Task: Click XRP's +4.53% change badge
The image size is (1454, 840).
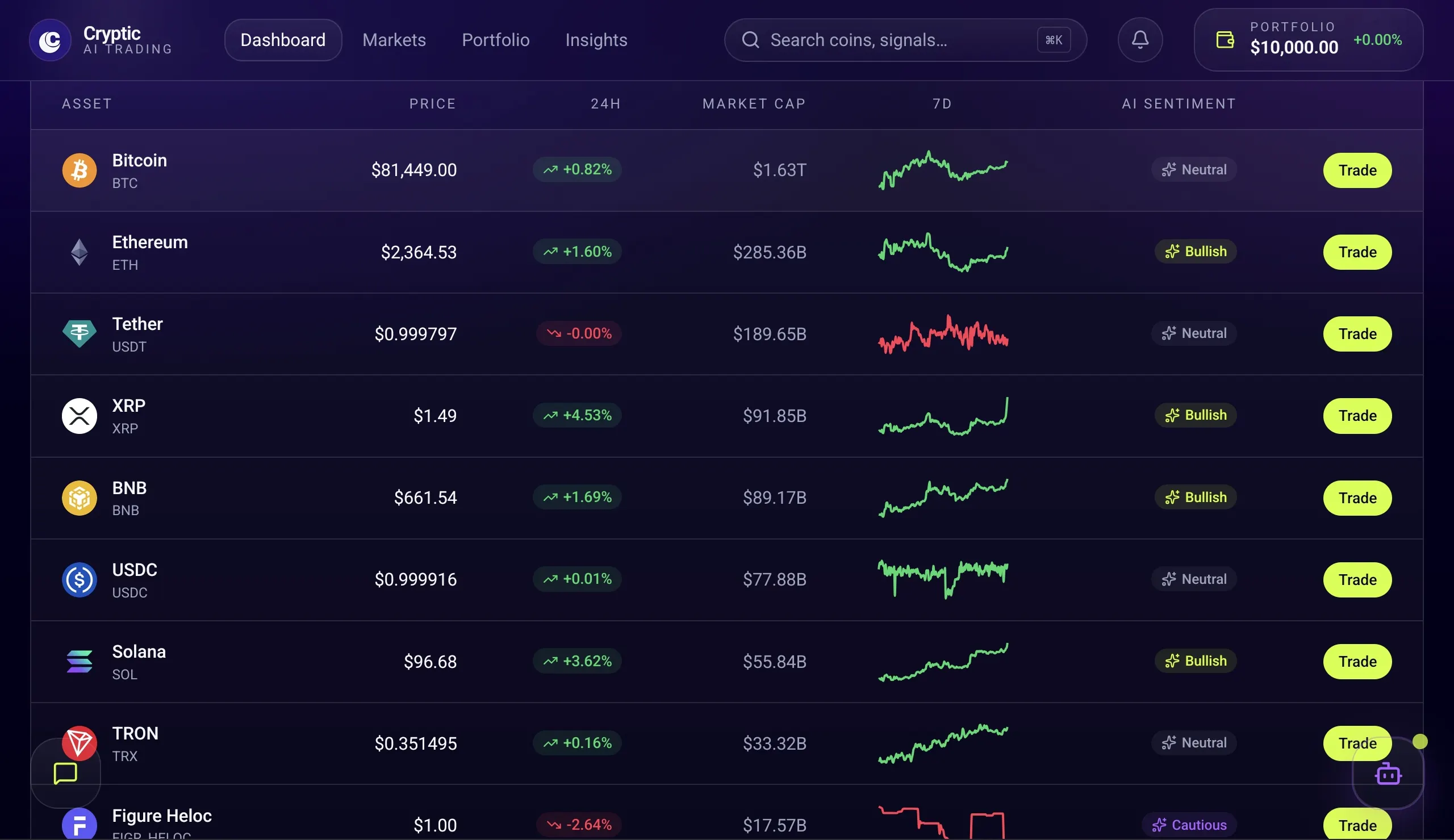Action: (576, 415)
